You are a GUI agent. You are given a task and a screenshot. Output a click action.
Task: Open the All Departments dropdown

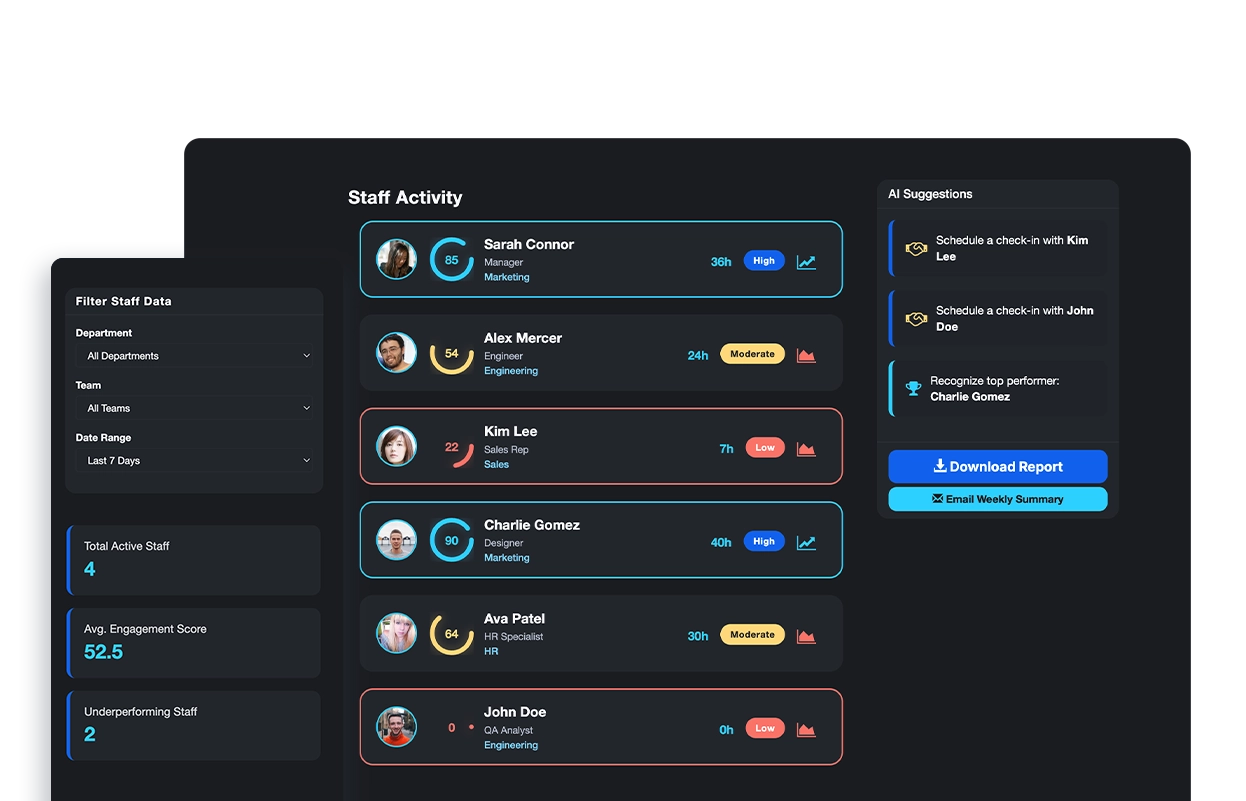pyautogui.click(x=195, y=355)
